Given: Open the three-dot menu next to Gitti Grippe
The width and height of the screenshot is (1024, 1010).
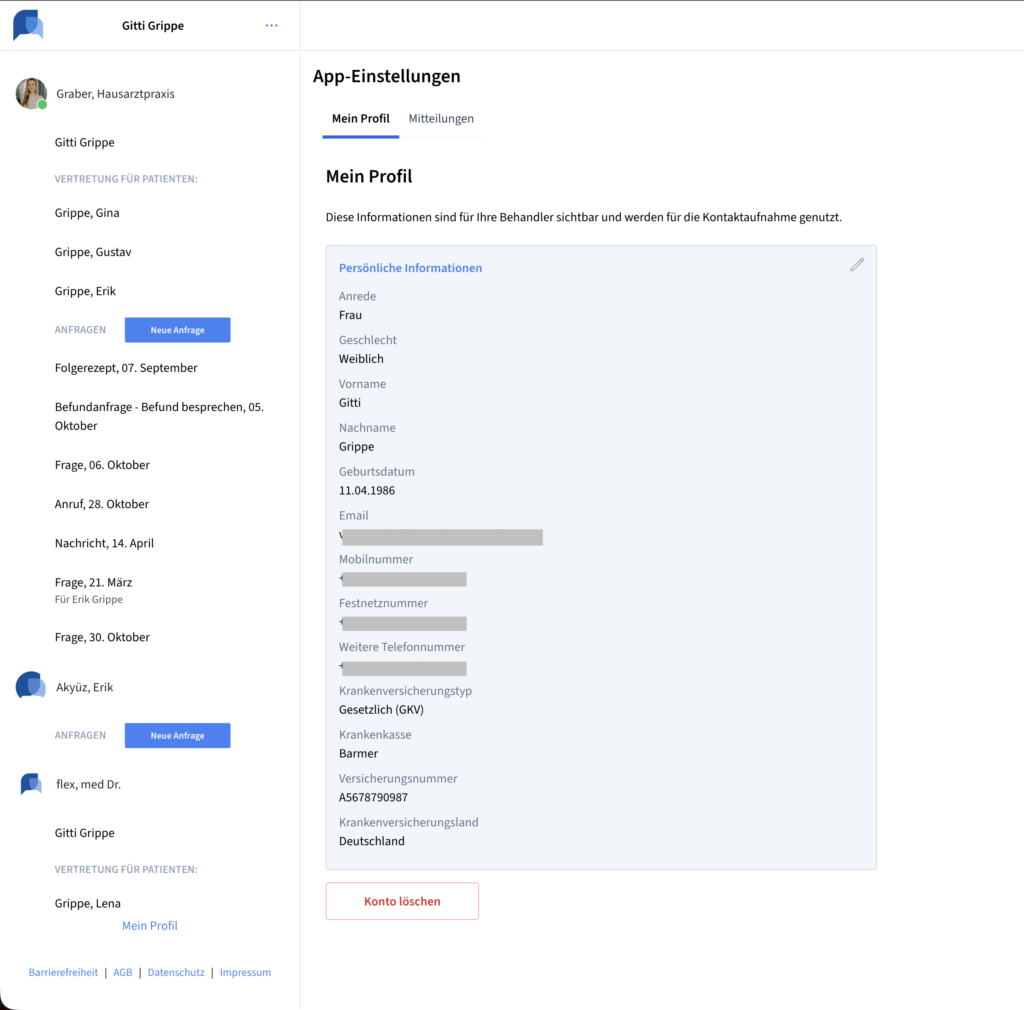Looking at the screenshot, I should (x=272, y=25).
